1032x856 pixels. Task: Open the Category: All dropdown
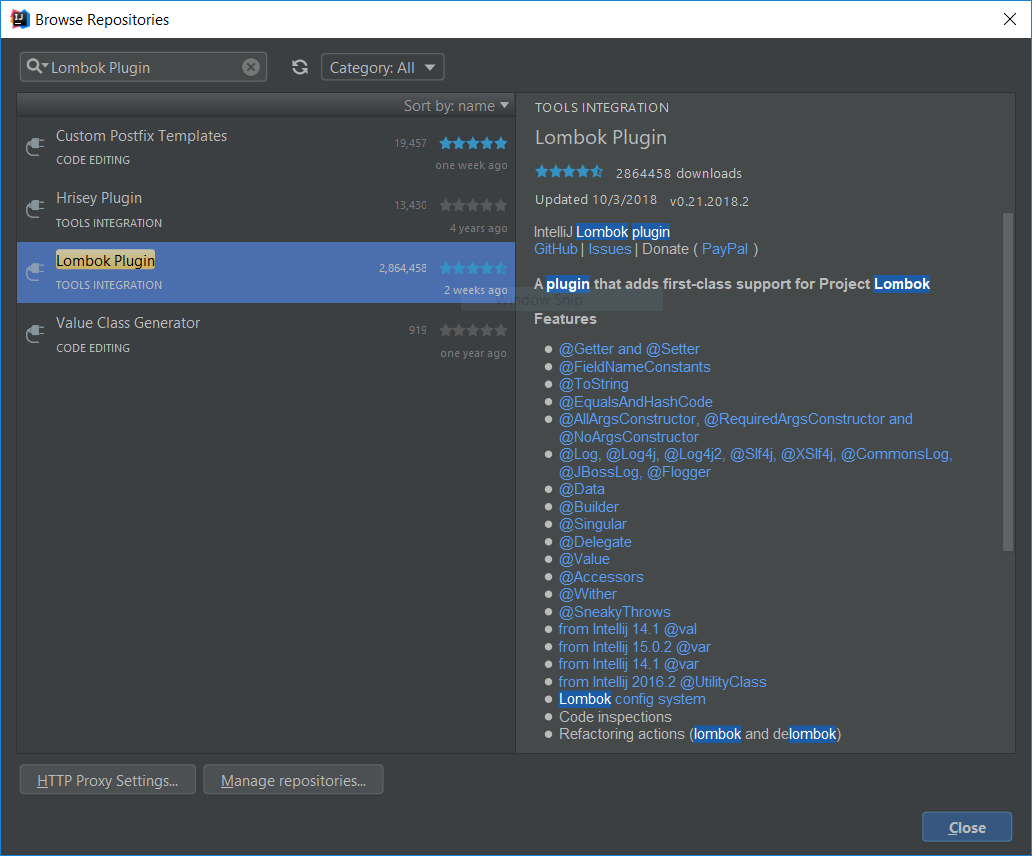tap(382, 67)
